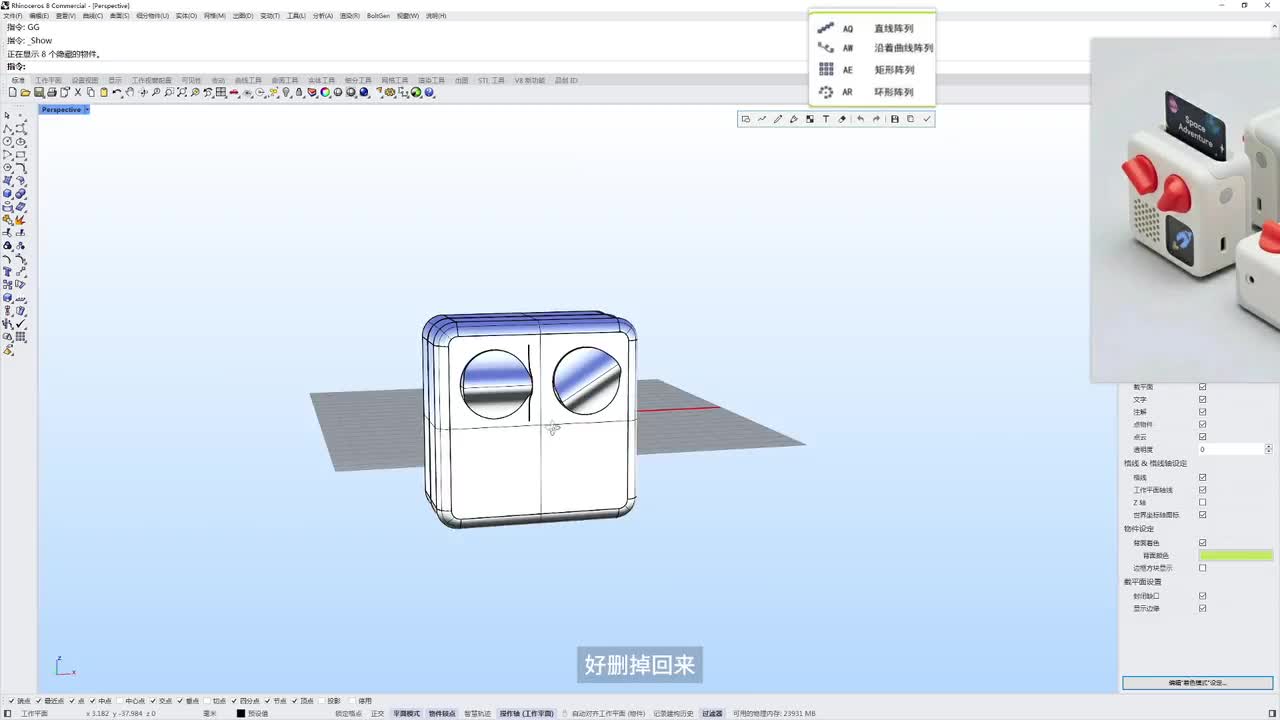Toggle 正交 in the status bar
This screenshot has height=720, width=1280.
377,714
